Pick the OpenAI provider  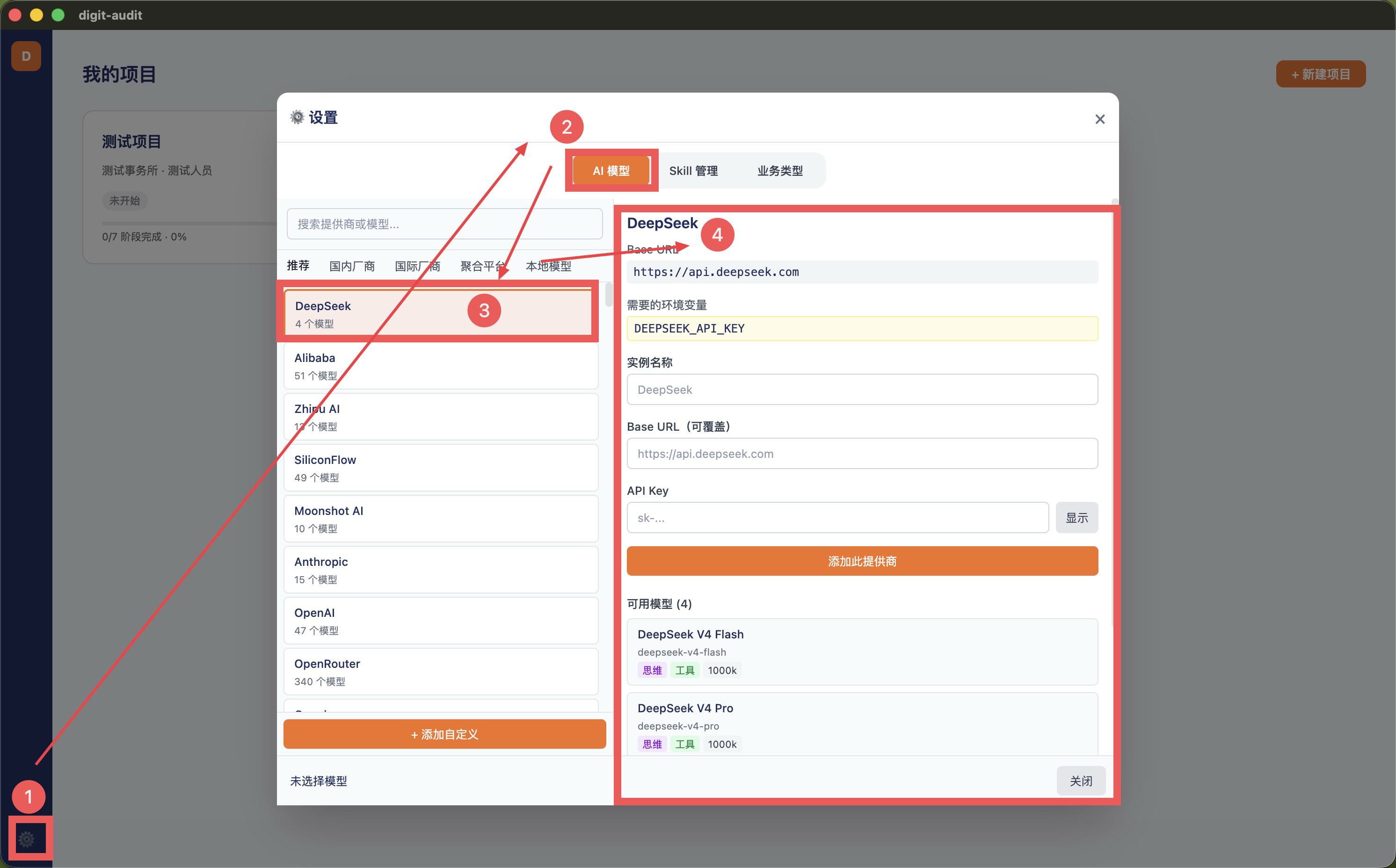pyautogui.click(x=440, y=621)
